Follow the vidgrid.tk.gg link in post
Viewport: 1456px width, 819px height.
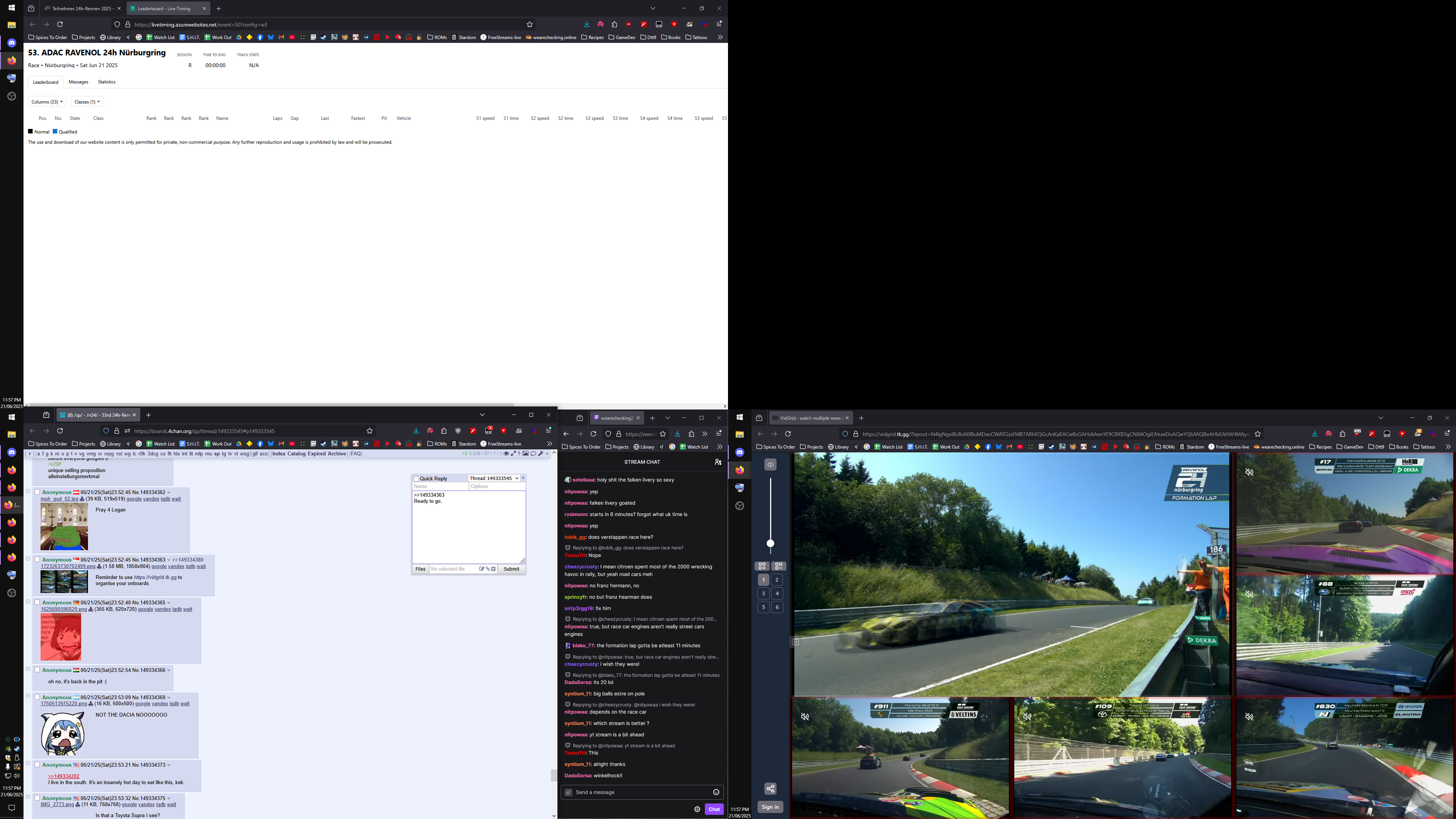pos(155,577)
